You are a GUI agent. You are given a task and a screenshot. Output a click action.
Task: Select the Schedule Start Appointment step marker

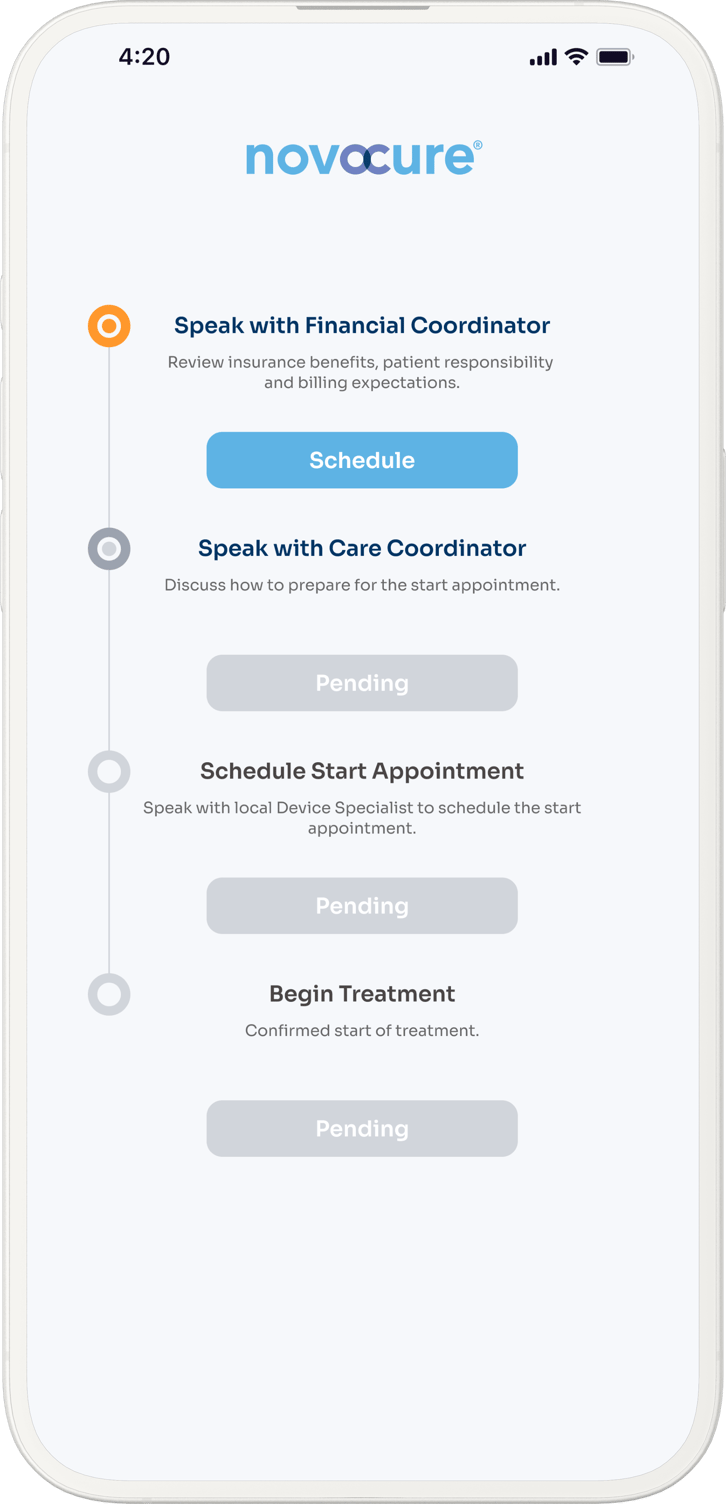(109, 772)
